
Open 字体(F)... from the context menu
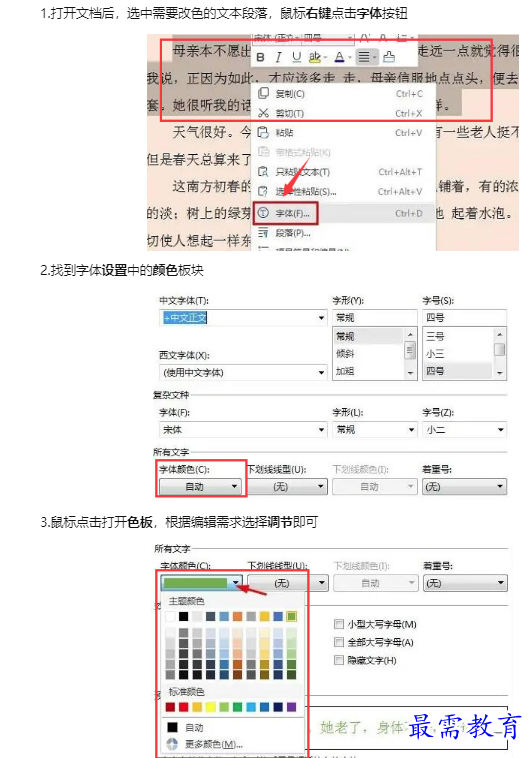(344, 213)
